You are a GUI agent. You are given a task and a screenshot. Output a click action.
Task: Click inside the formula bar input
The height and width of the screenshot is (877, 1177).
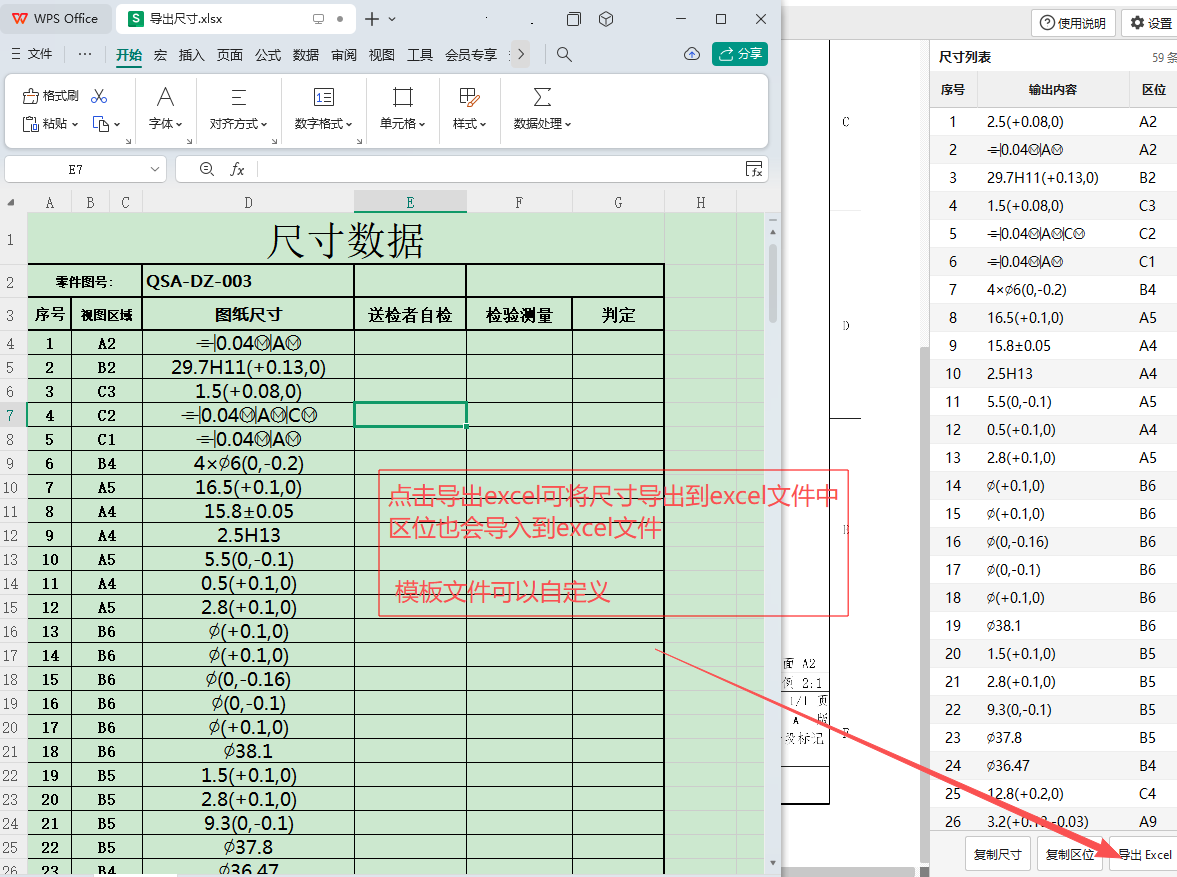coord(499,170)
